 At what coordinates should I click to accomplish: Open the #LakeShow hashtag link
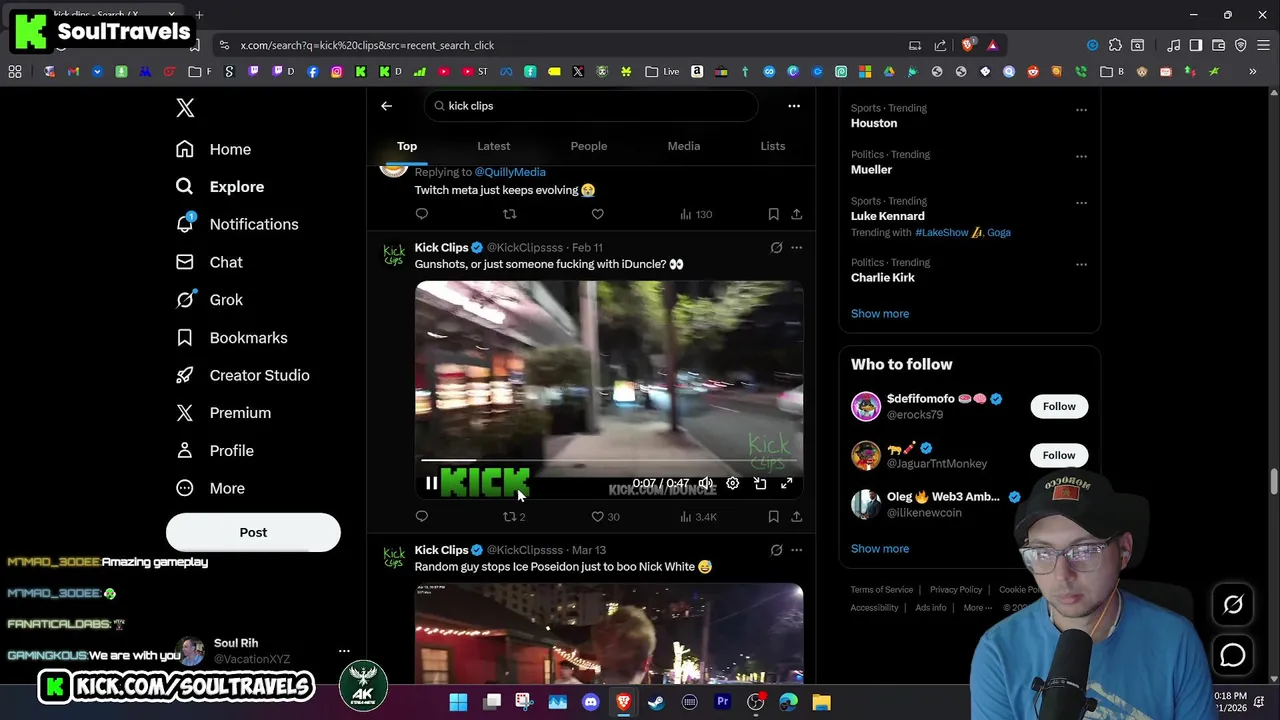coord(942,232)
